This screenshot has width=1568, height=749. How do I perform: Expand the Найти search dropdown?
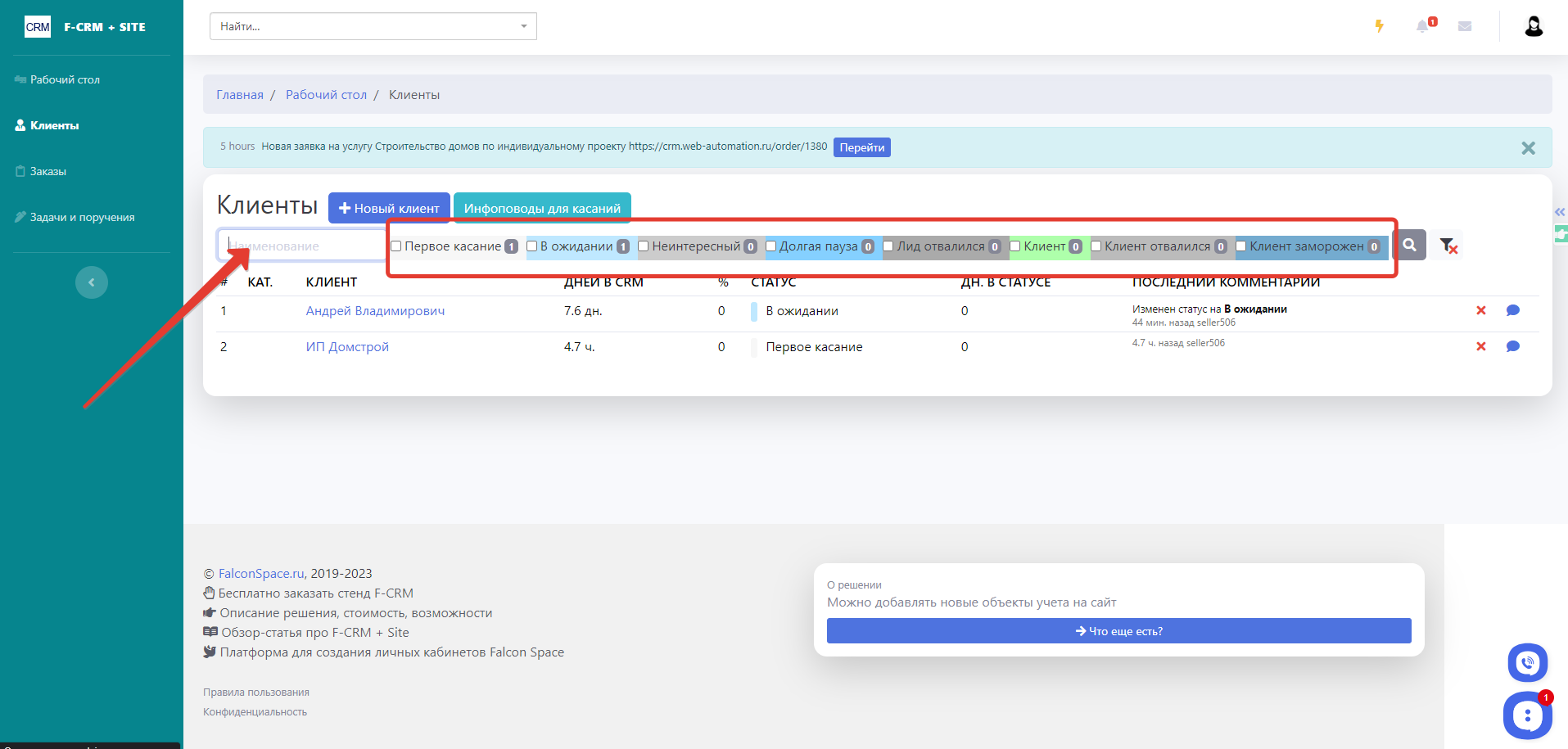coord(523,26)
